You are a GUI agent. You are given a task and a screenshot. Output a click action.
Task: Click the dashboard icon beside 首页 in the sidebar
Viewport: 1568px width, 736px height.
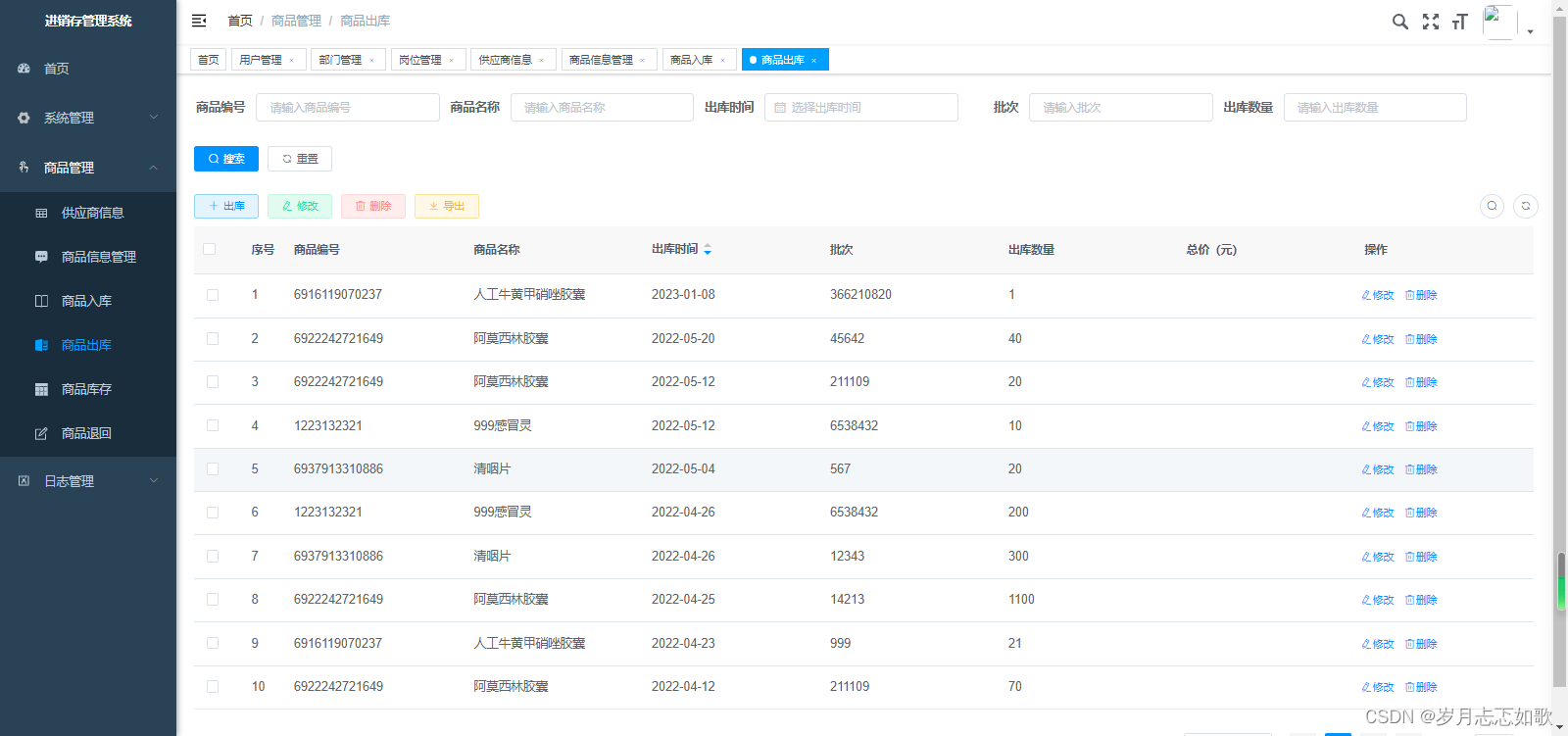pyautogui.click(x=24, y=69)
